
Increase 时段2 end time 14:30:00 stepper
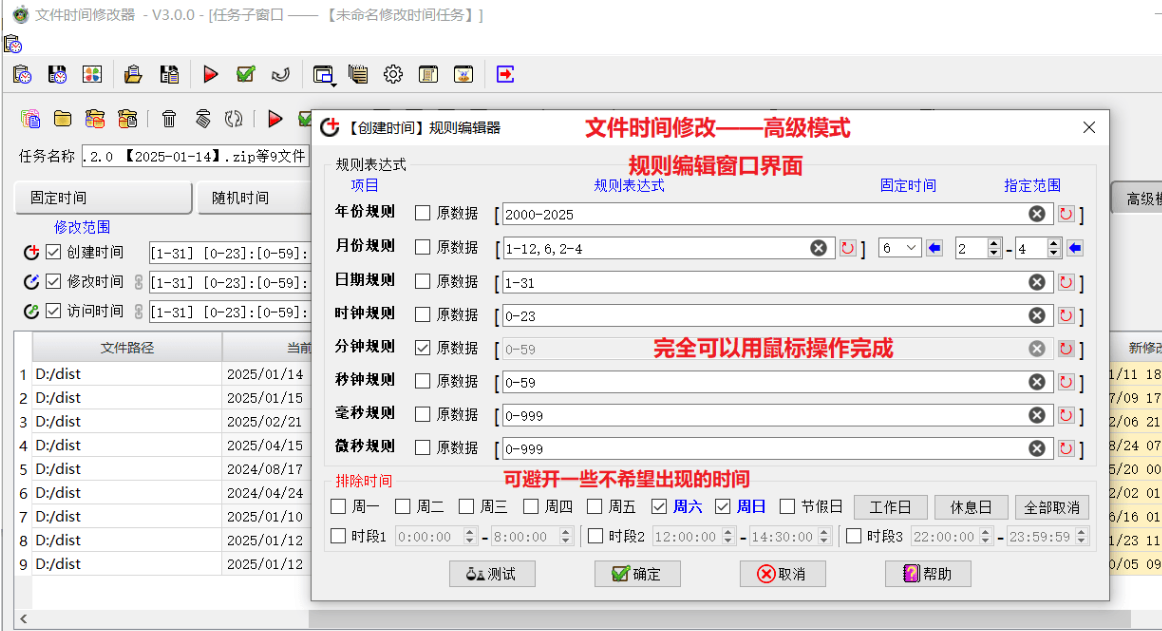click(824, 532)
